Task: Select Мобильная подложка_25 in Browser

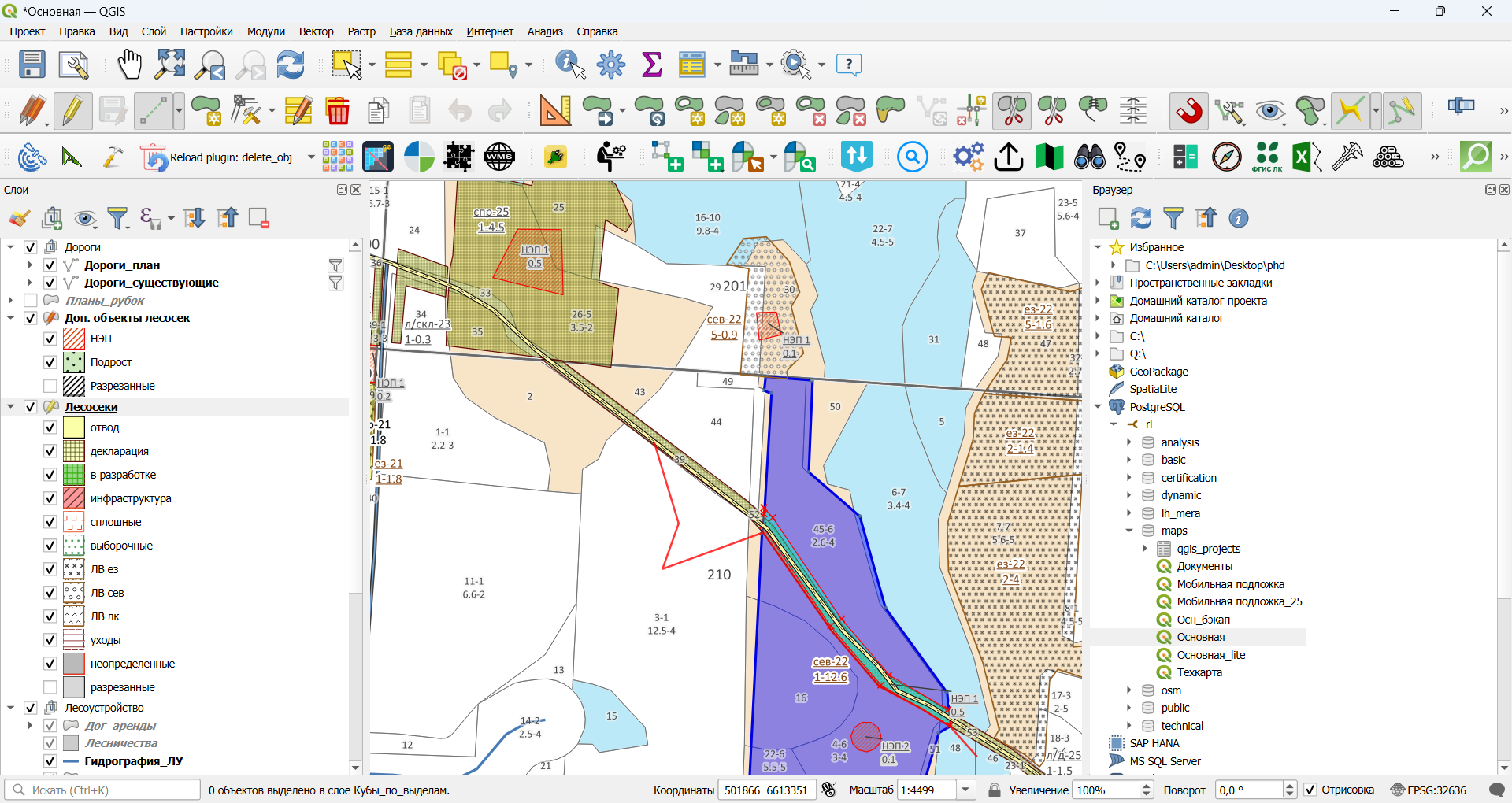Action: 1240,601
